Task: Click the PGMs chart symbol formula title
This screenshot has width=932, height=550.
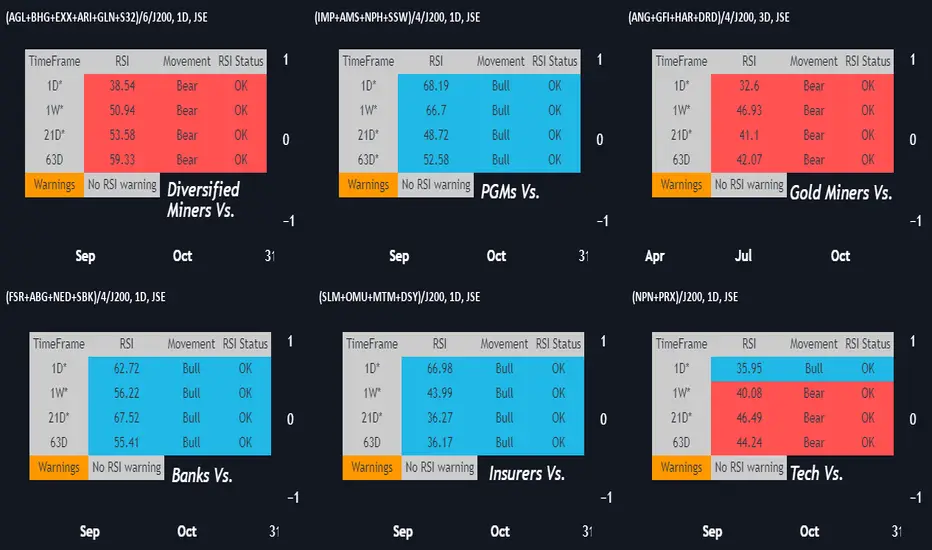Action: (397, 17)
